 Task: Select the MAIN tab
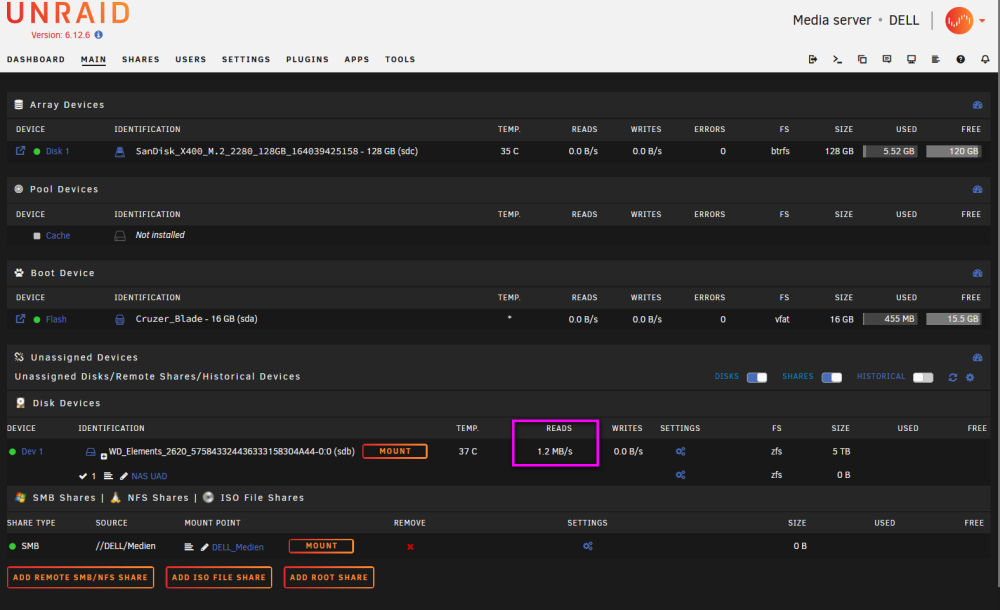93,59
